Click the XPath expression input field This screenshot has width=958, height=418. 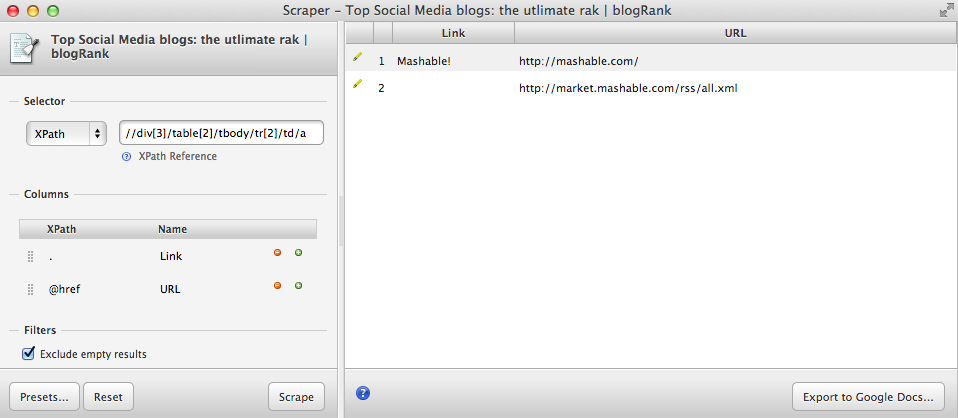click(x=221, y=133)
